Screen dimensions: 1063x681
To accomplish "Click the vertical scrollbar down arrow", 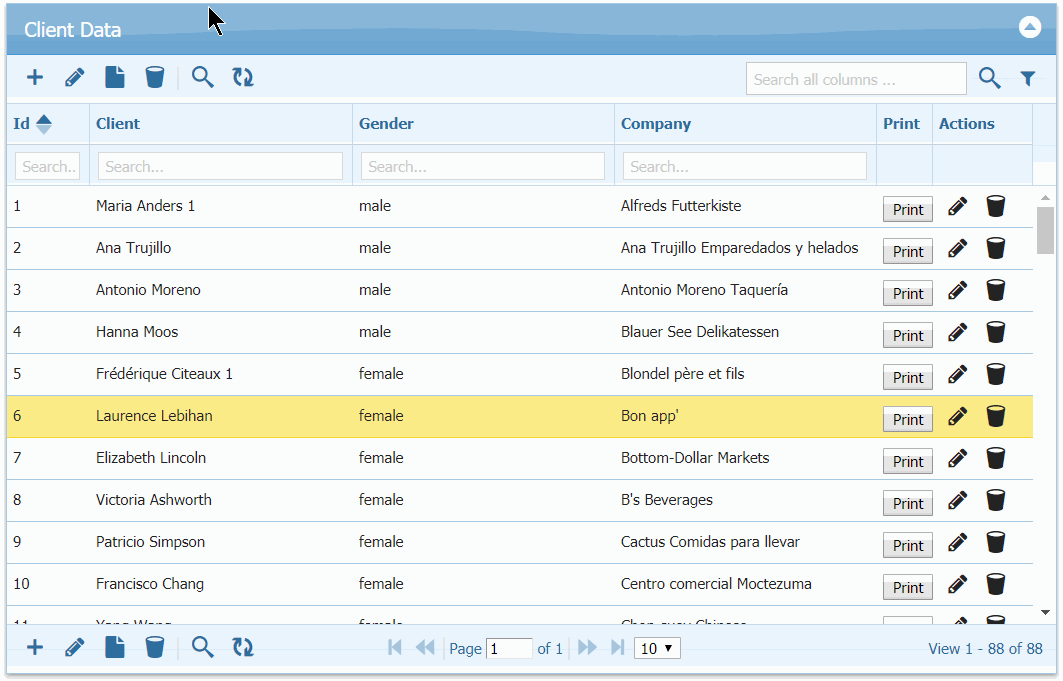I will pyautogui.click(x=1046, y=612).
